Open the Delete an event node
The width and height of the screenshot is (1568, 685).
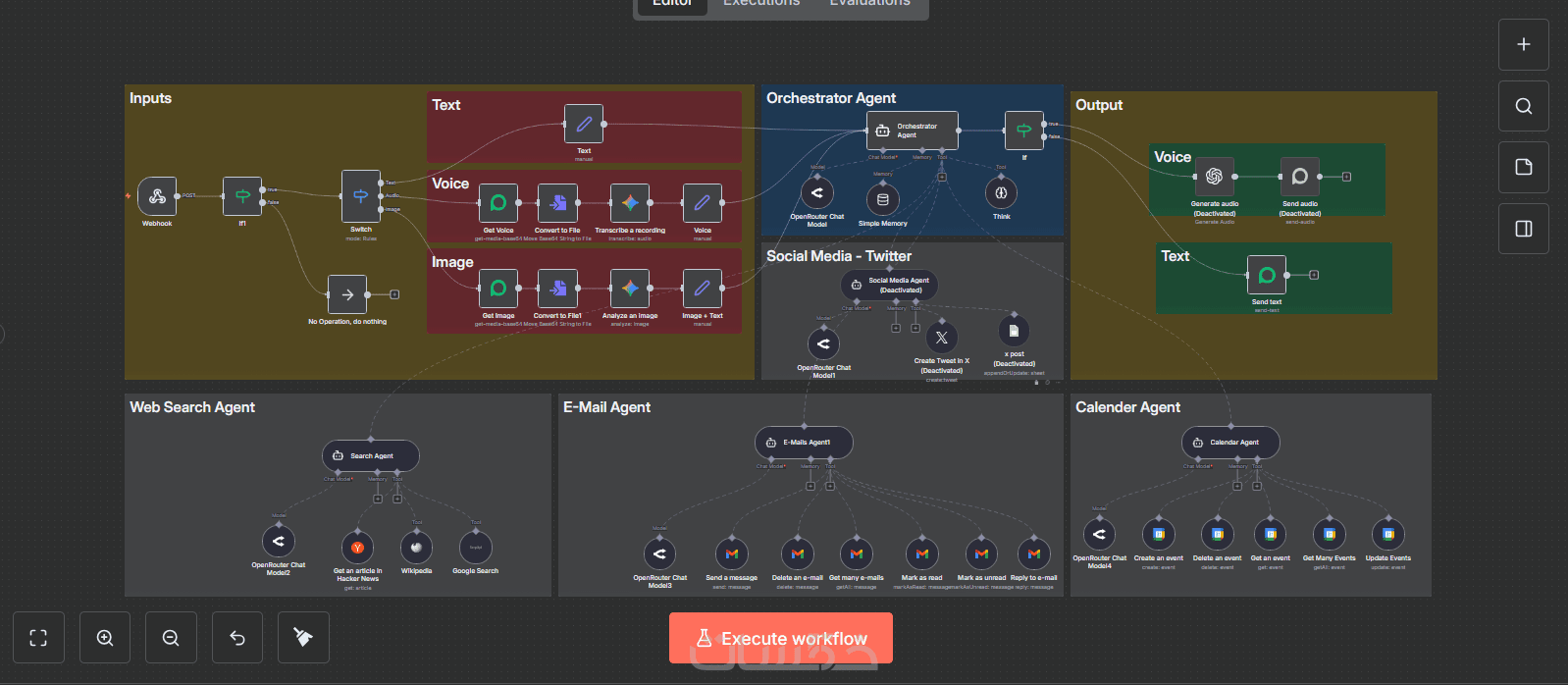click(x=1218, y=535)
